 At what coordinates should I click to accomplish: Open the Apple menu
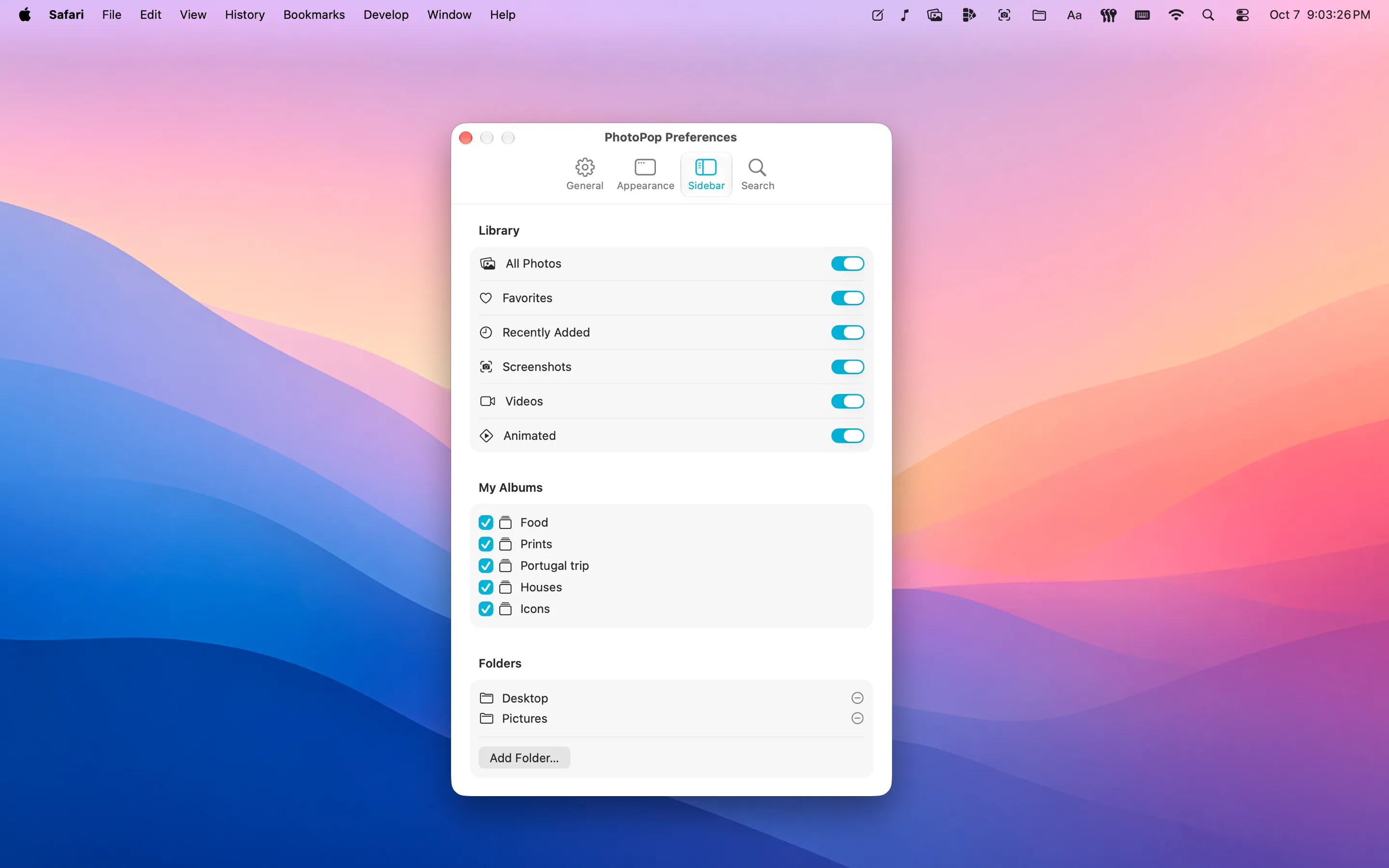[25, 15]
